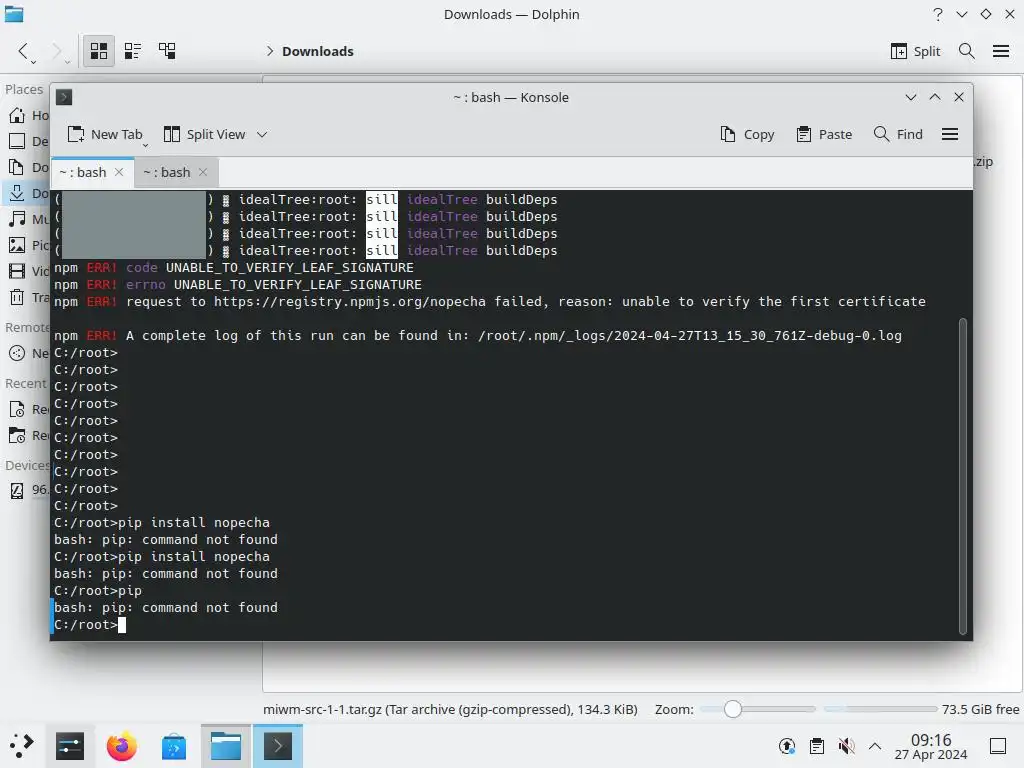
Task: Launch Firefox from the taskbar
Action: pos(121,746)
